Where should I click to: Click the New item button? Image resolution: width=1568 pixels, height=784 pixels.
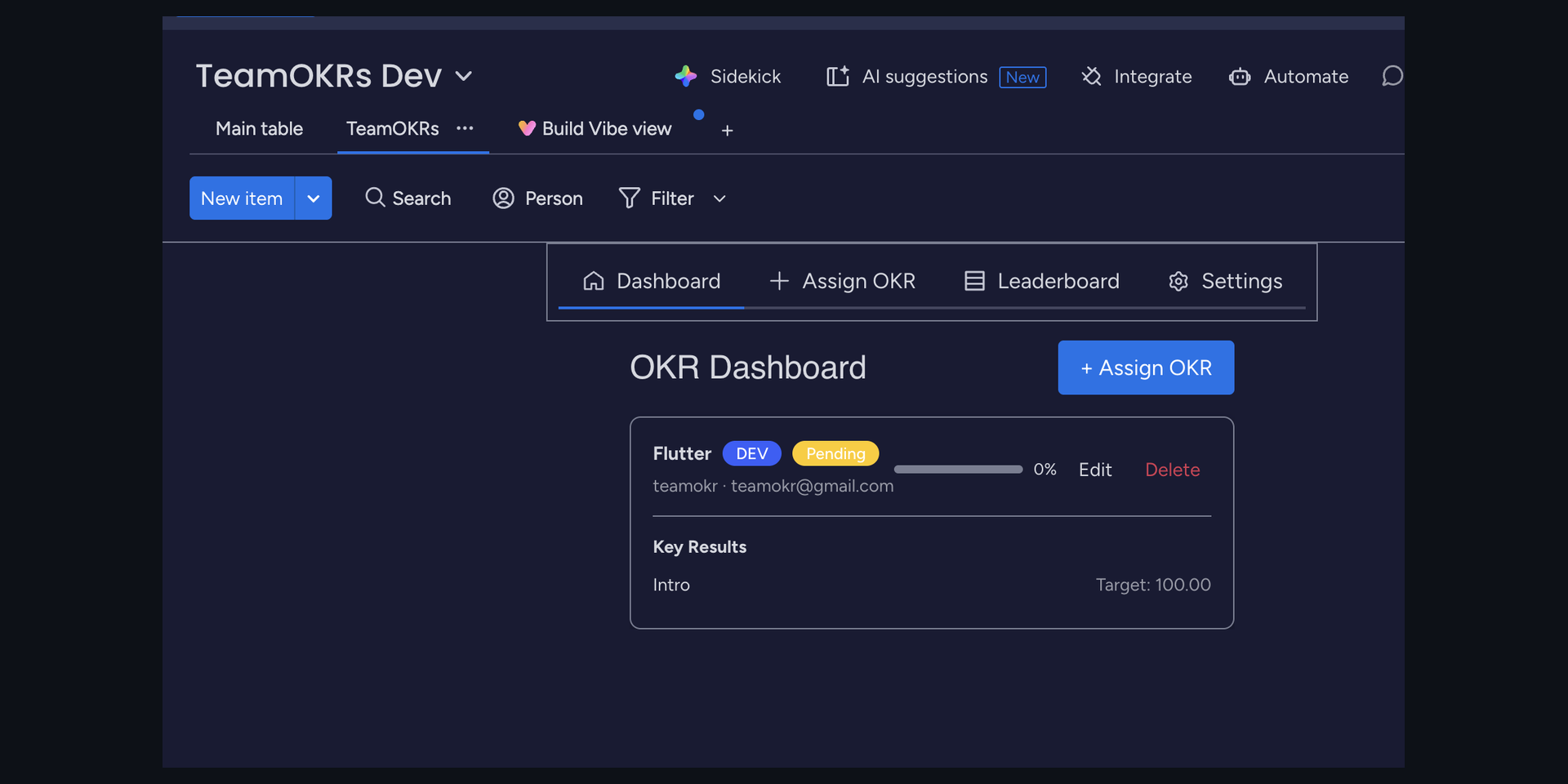point(242,198)
